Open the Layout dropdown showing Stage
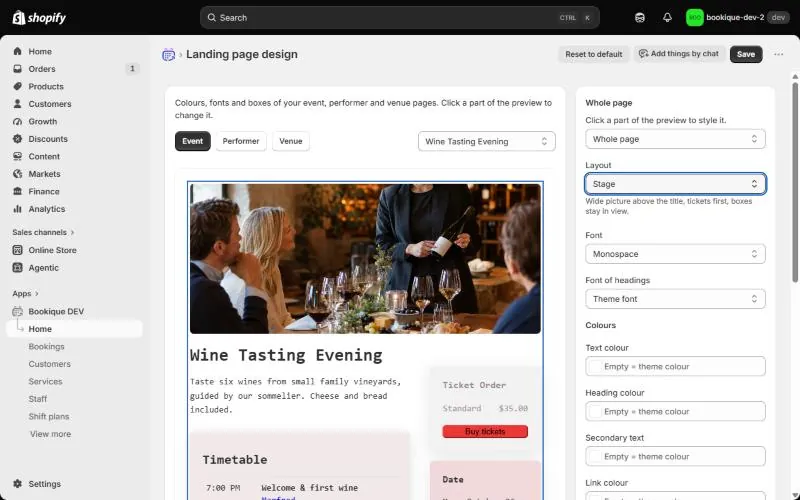800x500 pixels. pyautogui.click(x=676, y=184)
